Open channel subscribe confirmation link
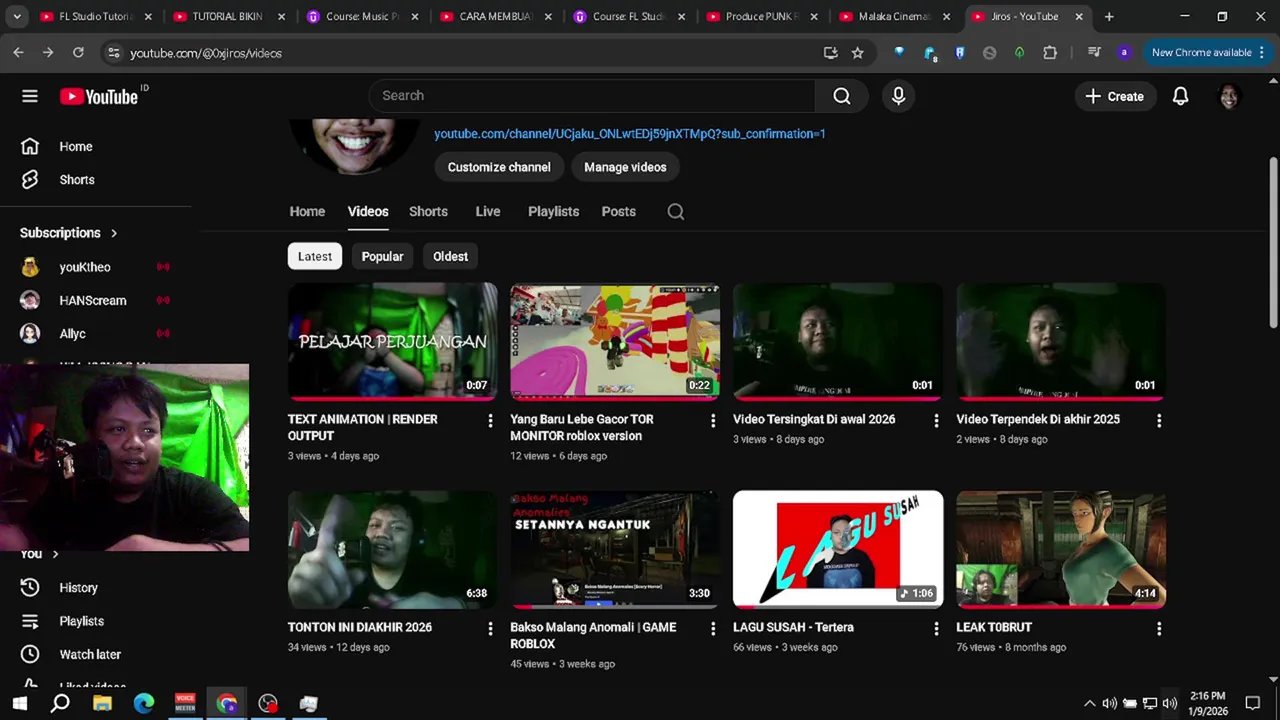This screenshot has width=1280, height=720. 629,133
